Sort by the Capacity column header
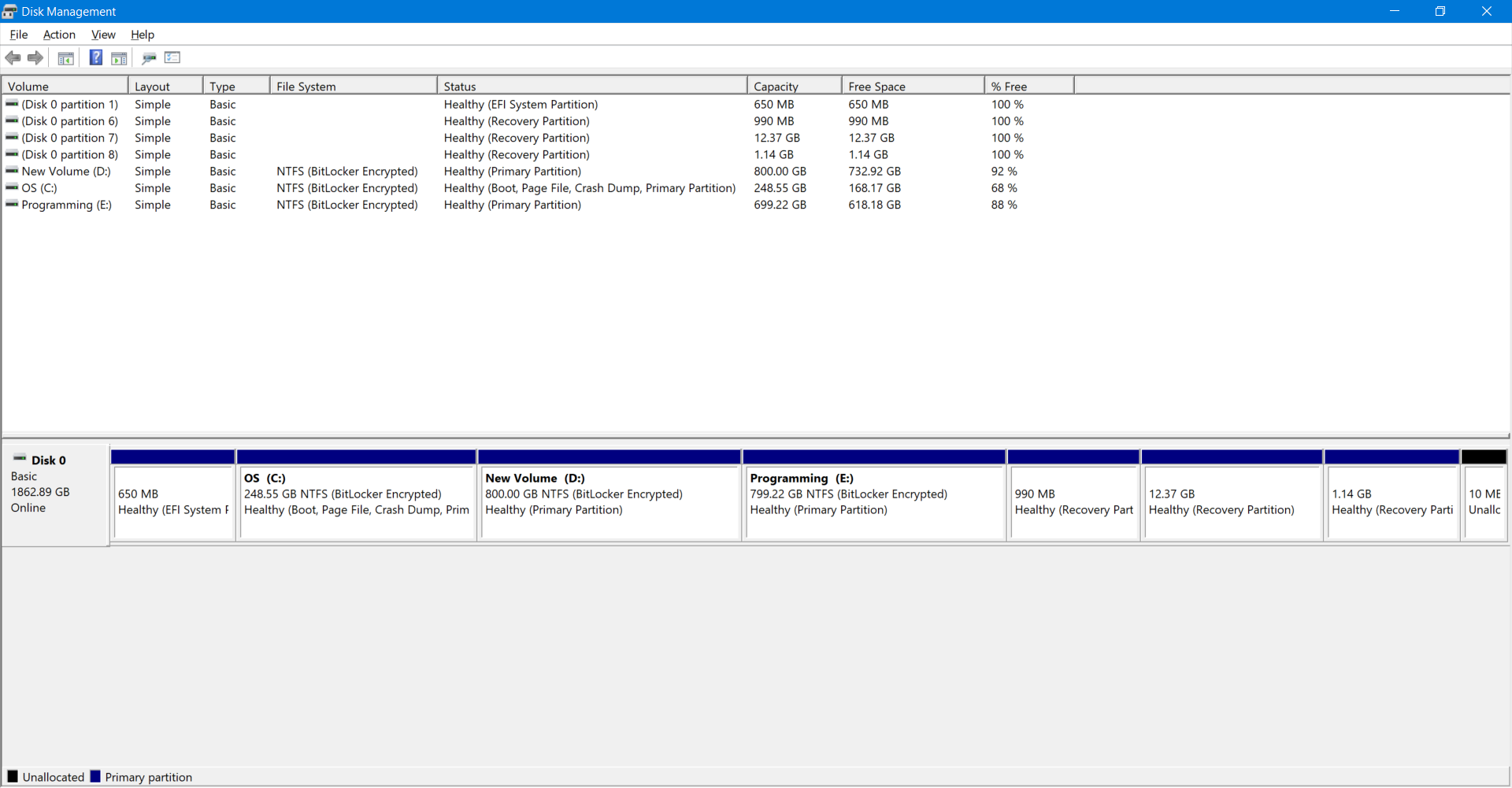Screen dimensions: 1512x788 click(795, 86)
